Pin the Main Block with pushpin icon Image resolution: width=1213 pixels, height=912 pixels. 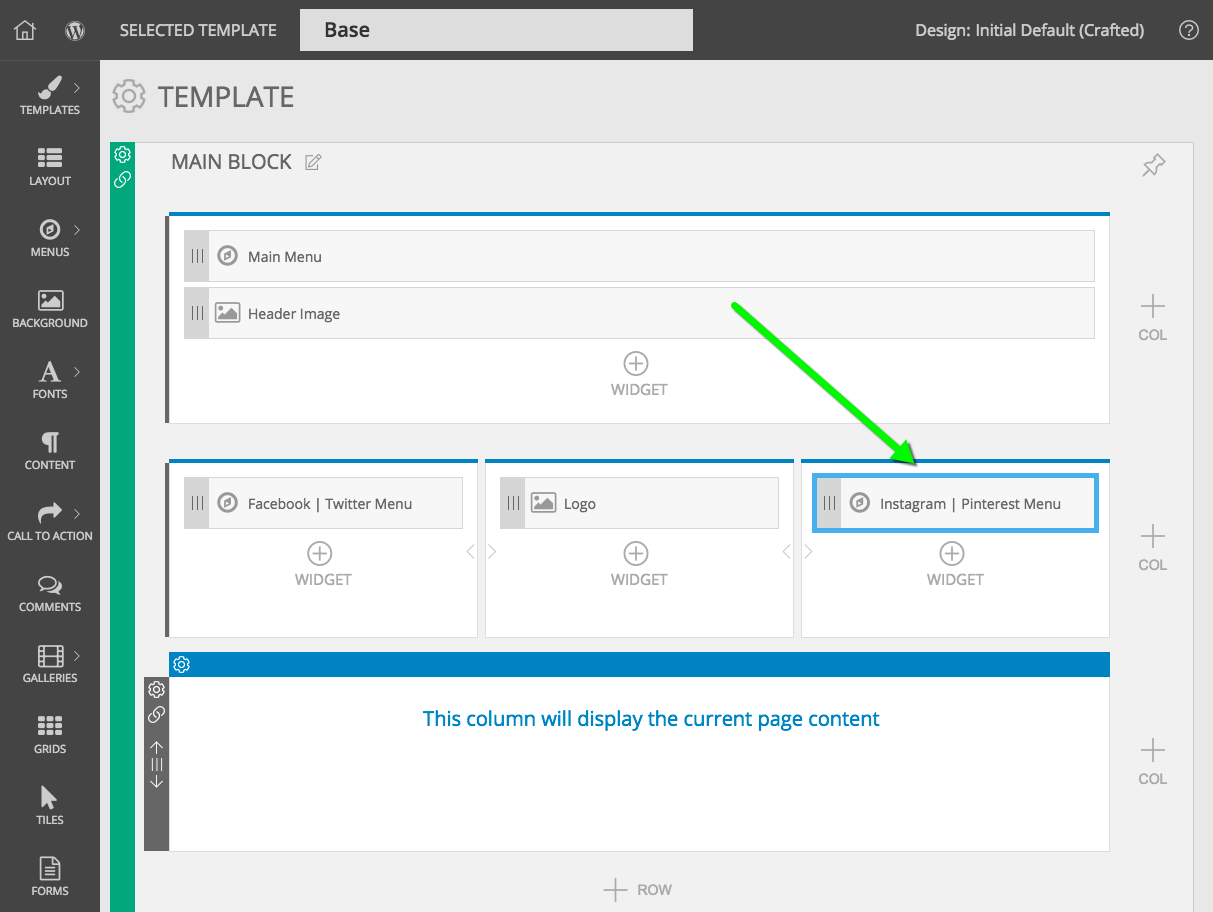(1154, 165)
